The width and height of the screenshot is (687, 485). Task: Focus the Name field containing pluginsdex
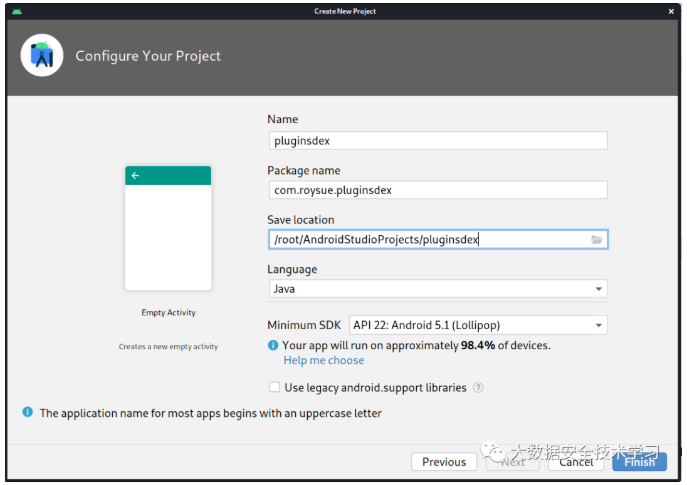[x=437, y=141]
